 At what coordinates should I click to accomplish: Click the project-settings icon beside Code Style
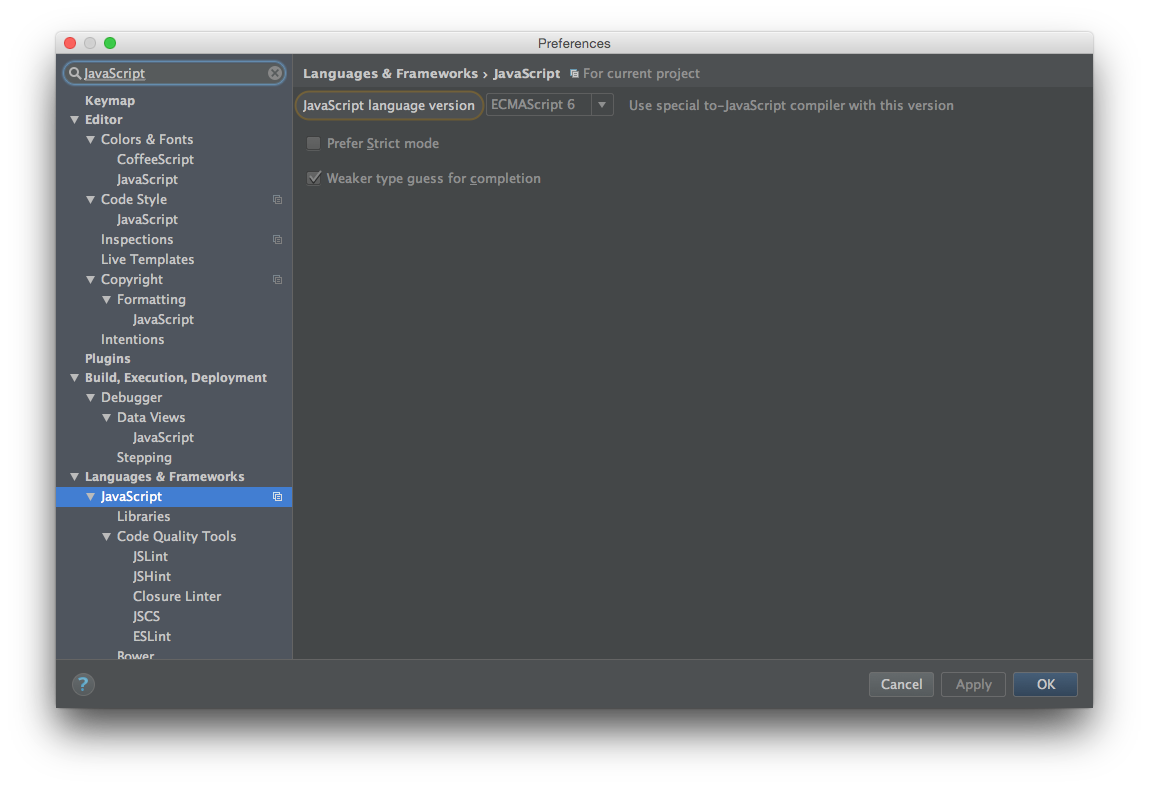pyautogui.click(x=277, y=199)
